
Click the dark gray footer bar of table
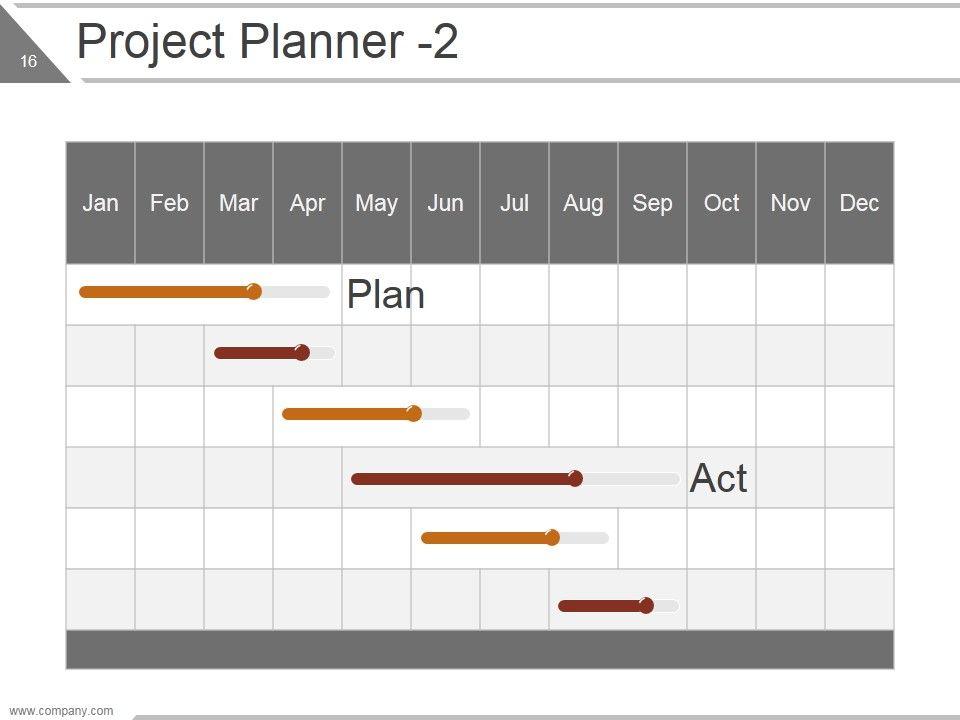pos(479,649)
